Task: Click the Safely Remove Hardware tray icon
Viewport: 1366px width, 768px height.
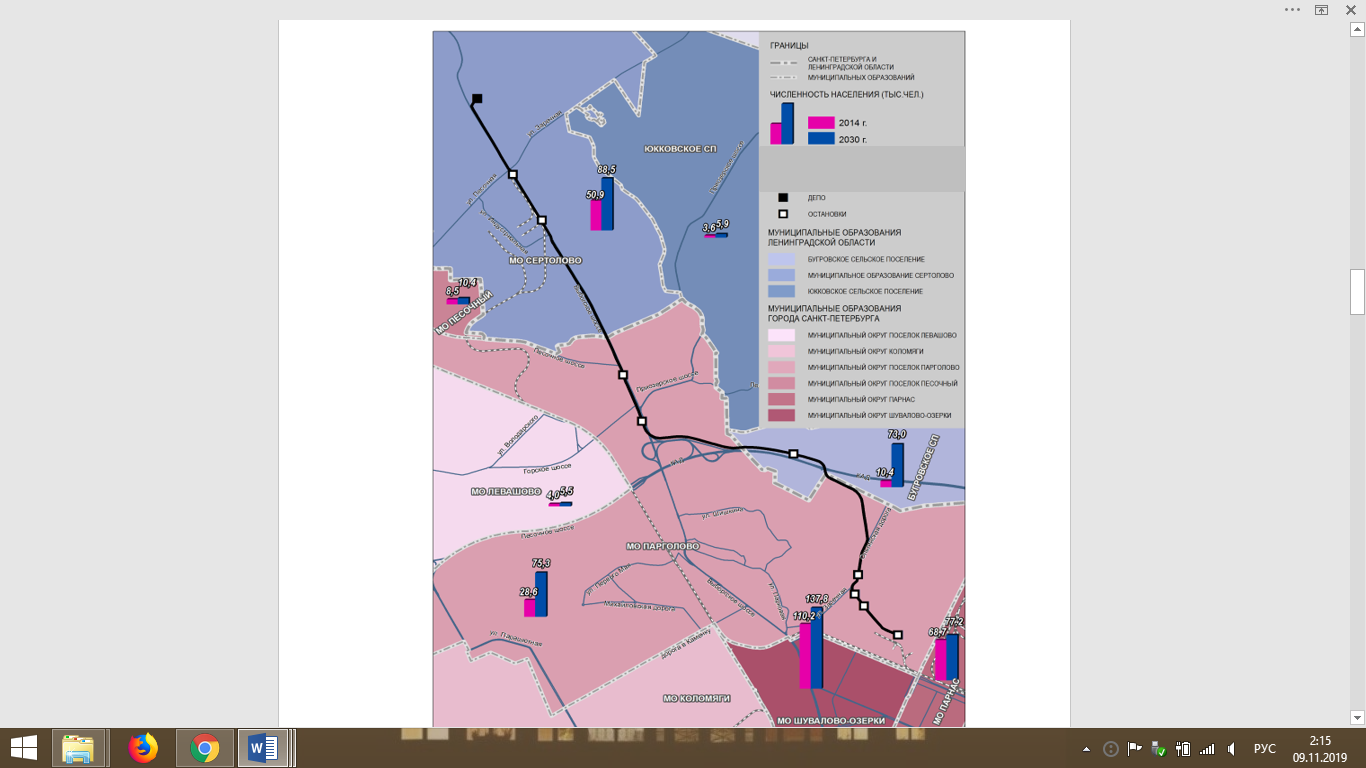Action: point(1159,748)
